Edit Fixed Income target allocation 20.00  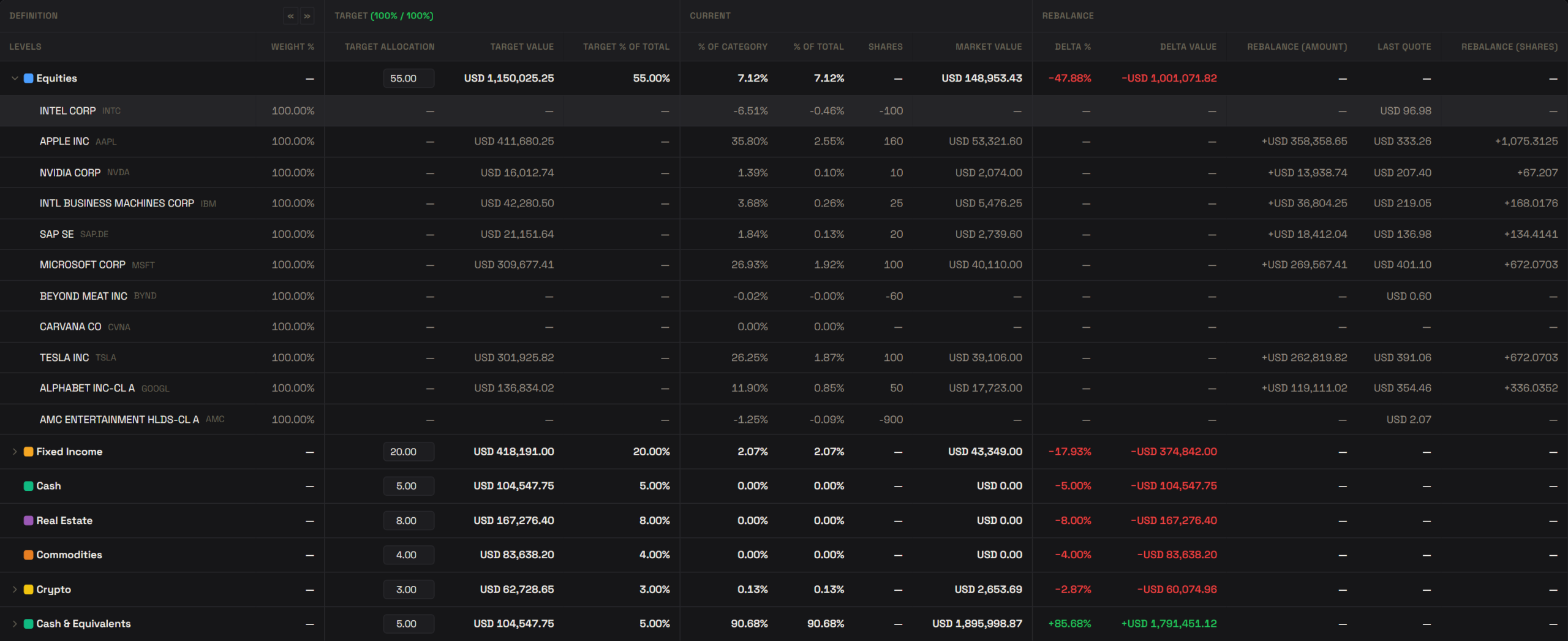point(409,452)
